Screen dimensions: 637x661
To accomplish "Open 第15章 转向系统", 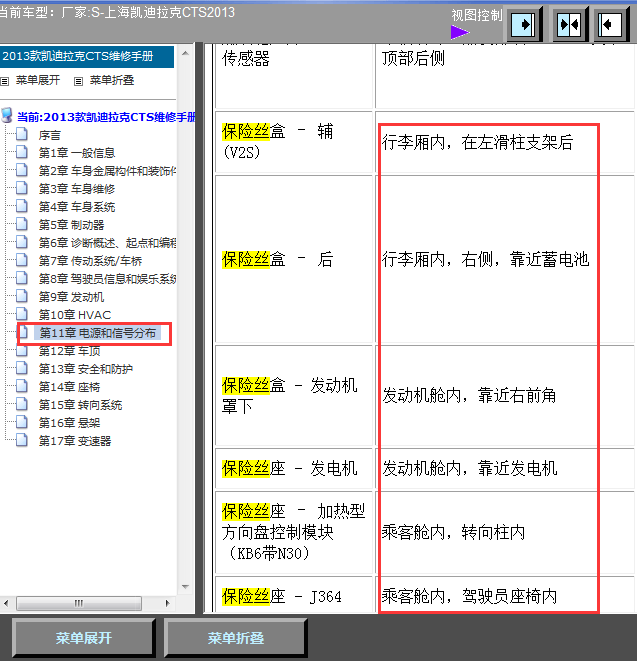I will [x=80, y=405].
